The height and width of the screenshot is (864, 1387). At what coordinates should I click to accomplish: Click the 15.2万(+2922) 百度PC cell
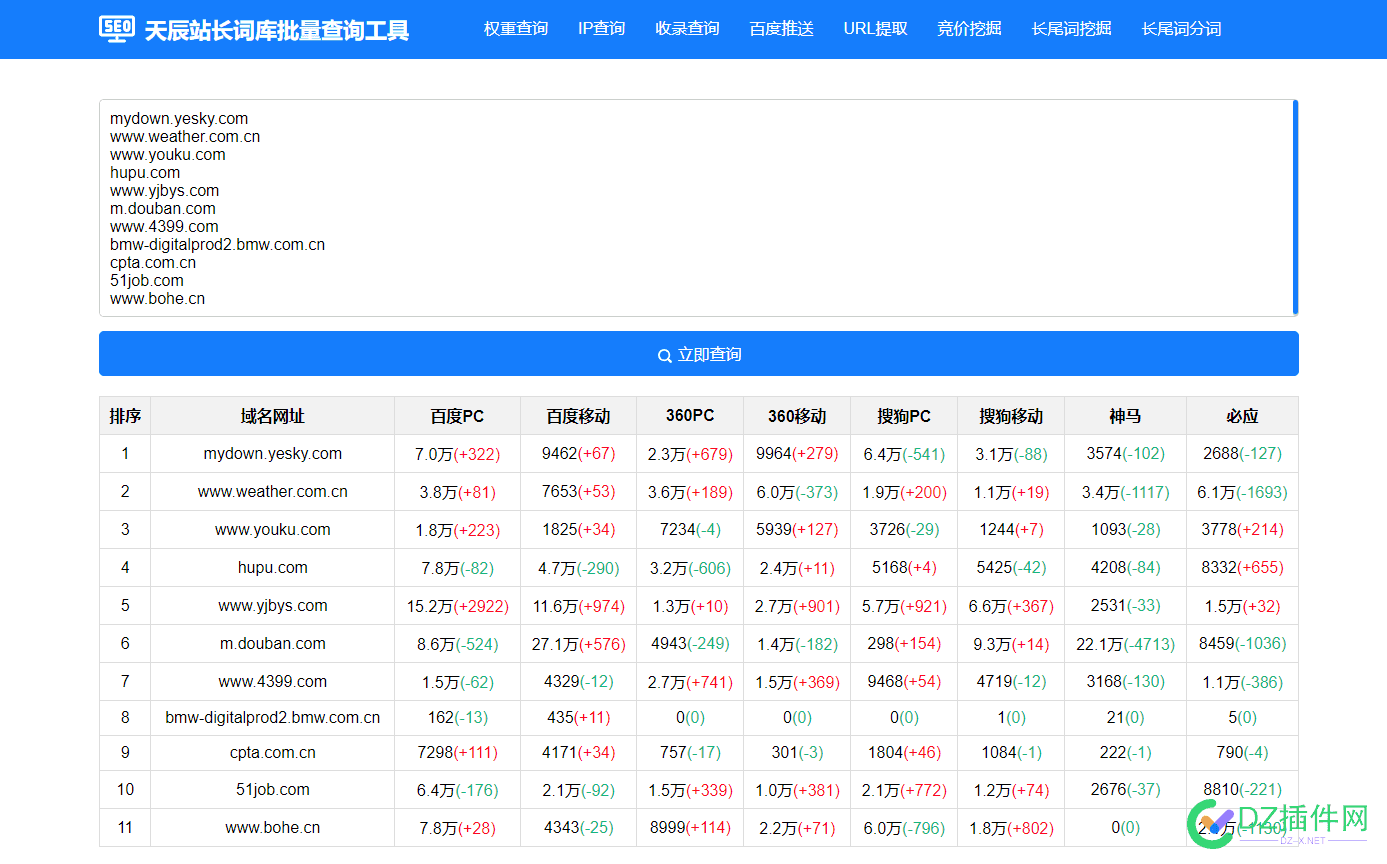(458, 606)
